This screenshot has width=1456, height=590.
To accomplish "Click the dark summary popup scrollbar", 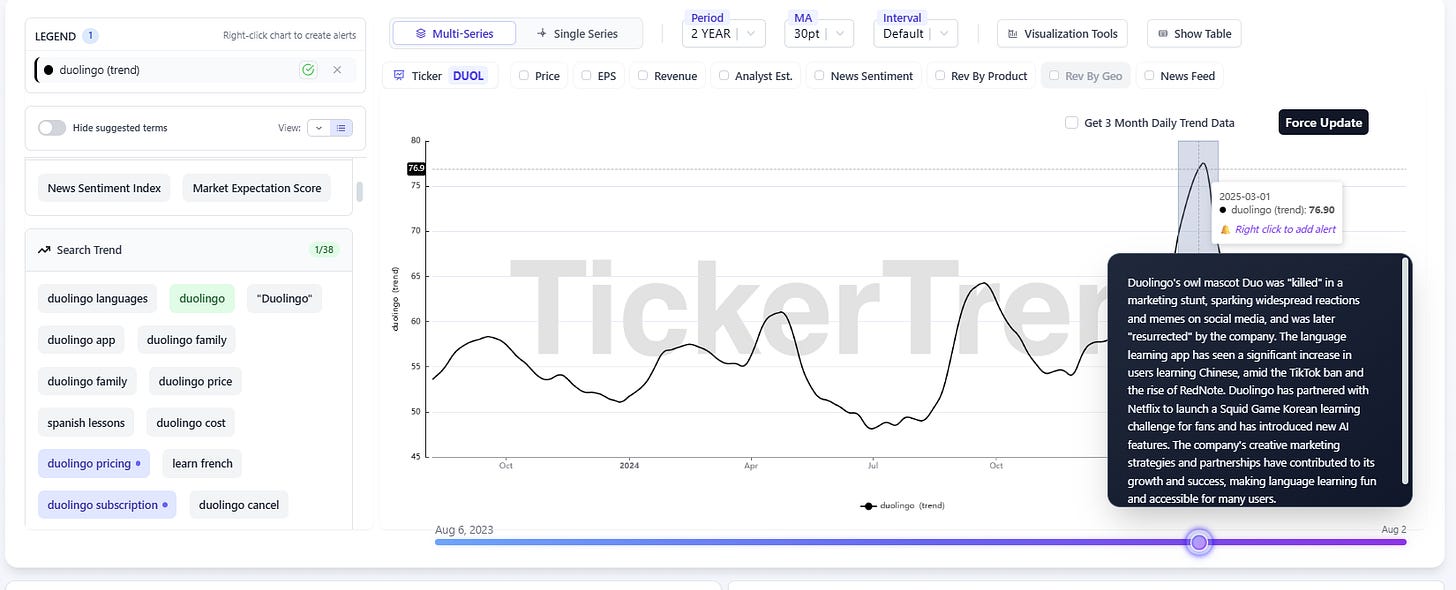I will point(1406,372).
